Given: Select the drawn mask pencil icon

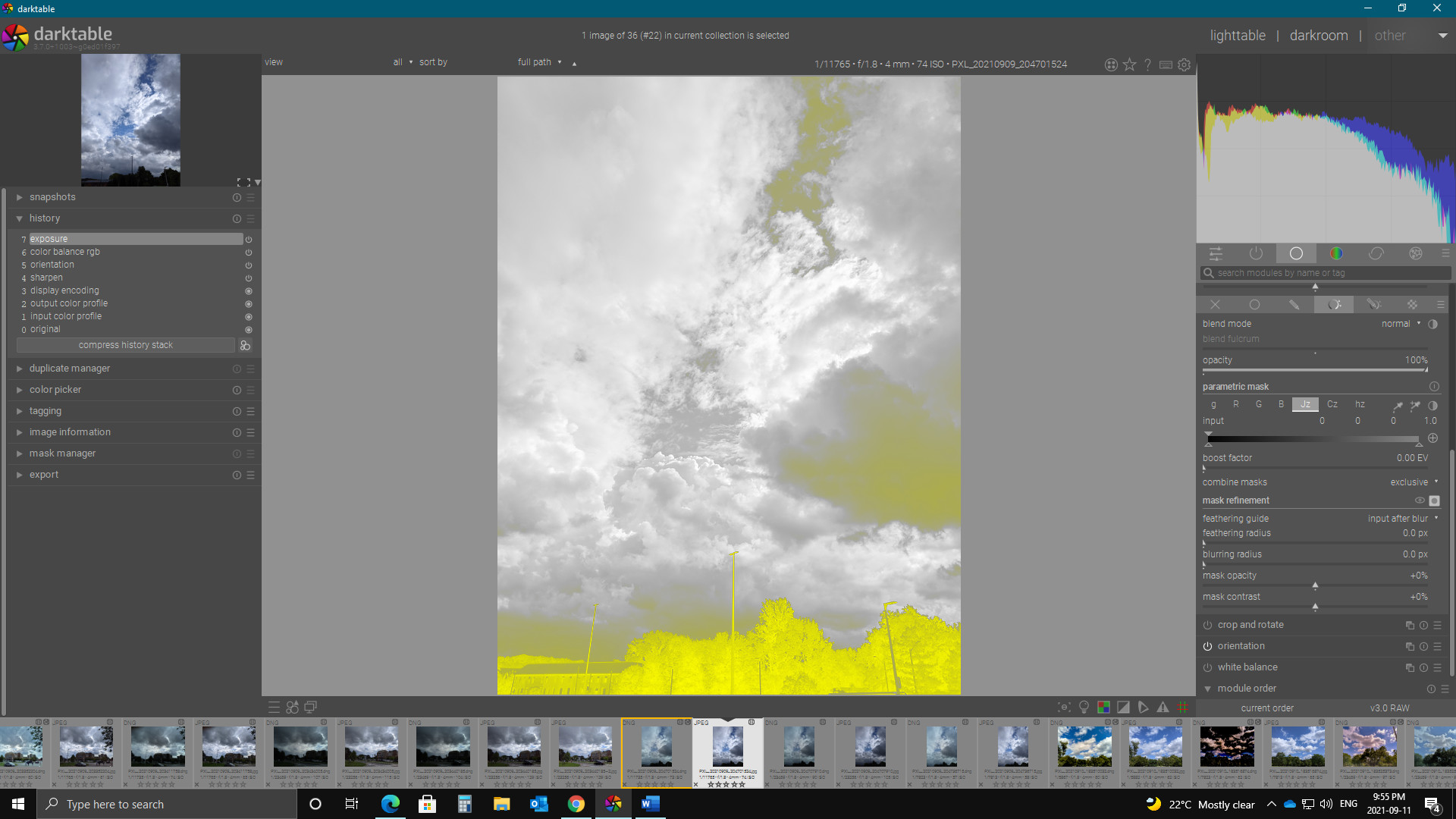Looking at the screenshot, I should pos(1294,304).
